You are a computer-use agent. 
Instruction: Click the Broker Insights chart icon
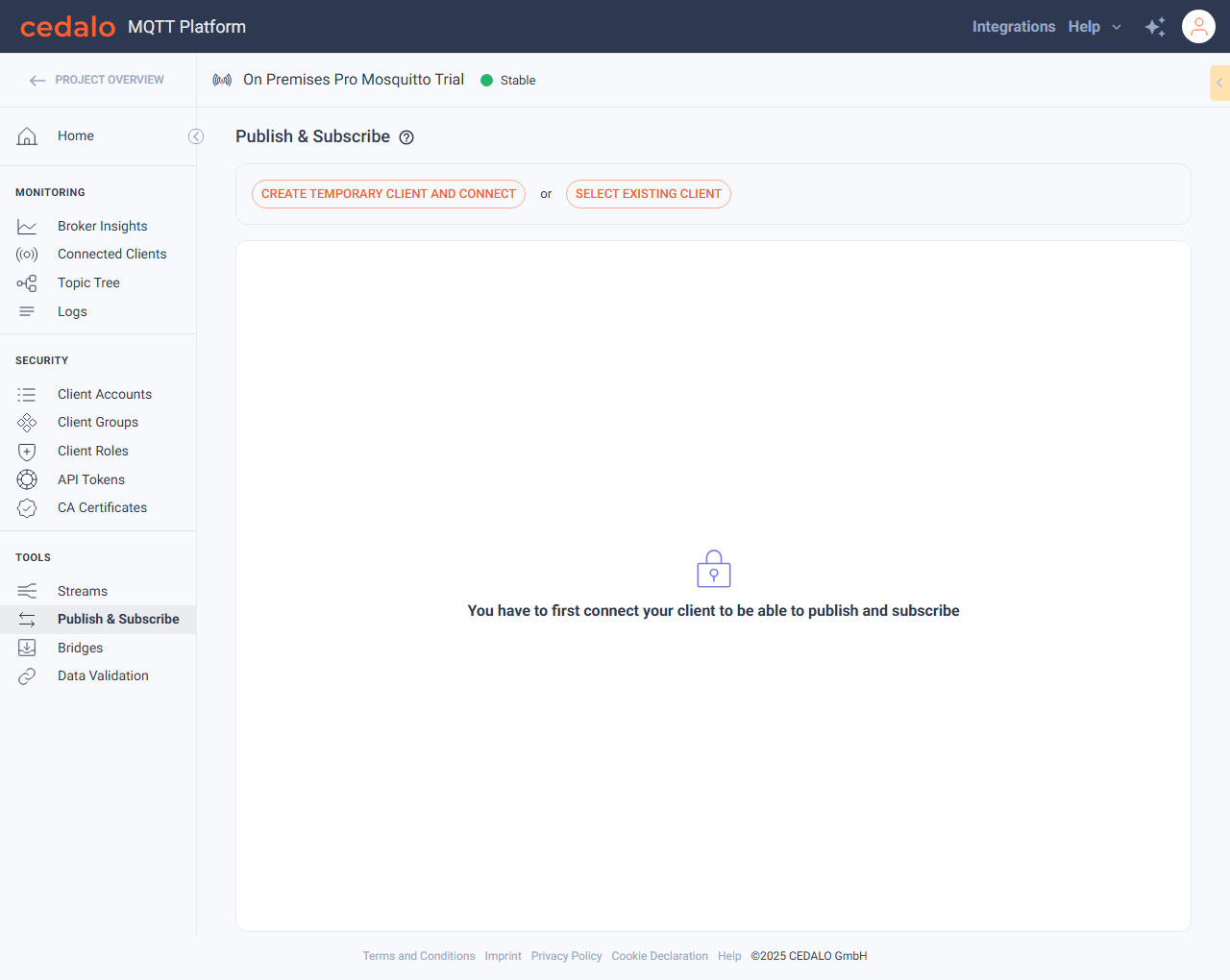click(27, 227)
